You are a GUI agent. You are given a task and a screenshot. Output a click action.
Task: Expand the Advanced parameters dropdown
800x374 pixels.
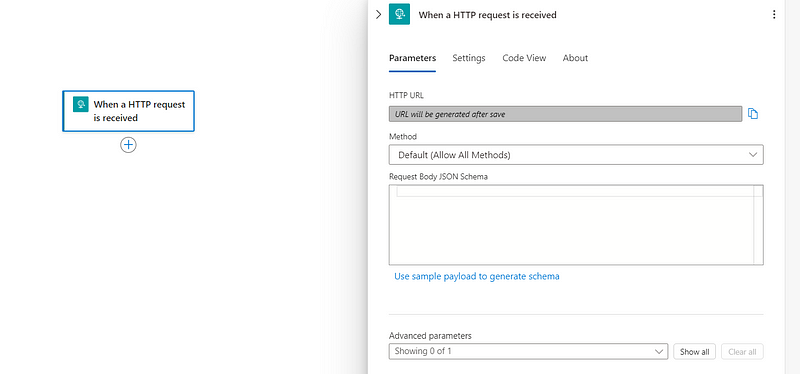(x=528, y=352)
